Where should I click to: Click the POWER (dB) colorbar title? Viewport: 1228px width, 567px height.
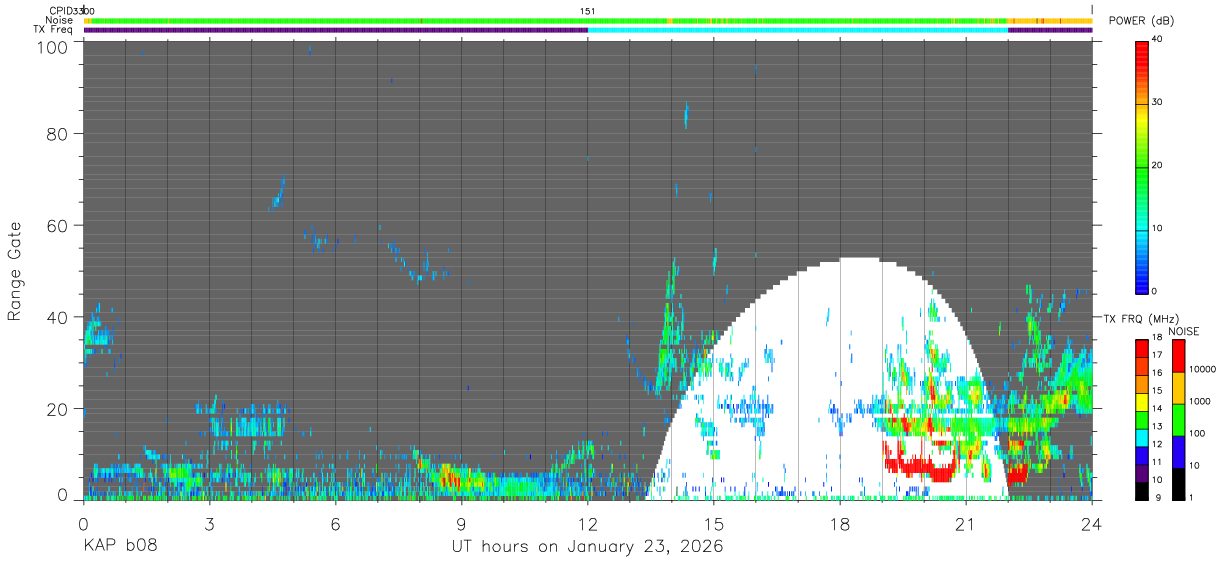click(1141, 20)
